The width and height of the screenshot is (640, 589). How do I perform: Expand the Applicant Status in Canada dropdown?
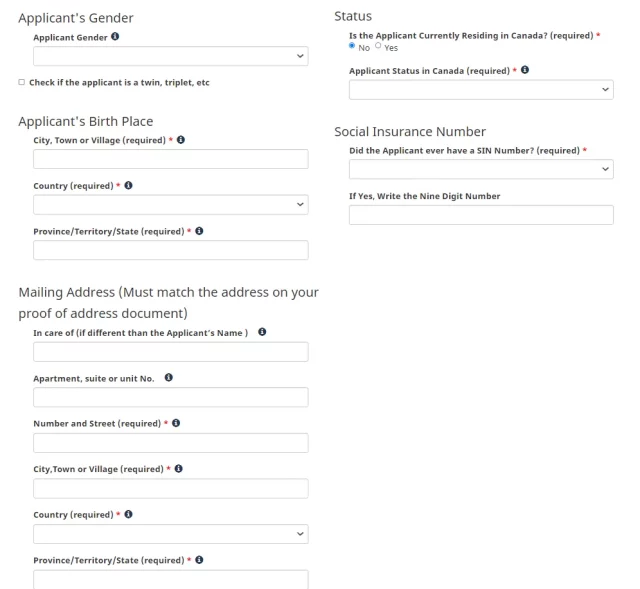click(x=480, y=90)
